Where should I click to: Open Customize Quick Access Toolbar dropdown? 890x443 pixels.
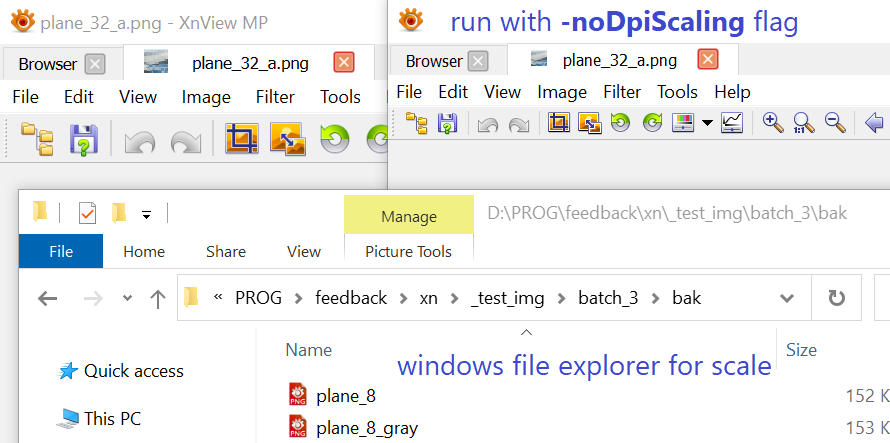[x=146, y=215]
